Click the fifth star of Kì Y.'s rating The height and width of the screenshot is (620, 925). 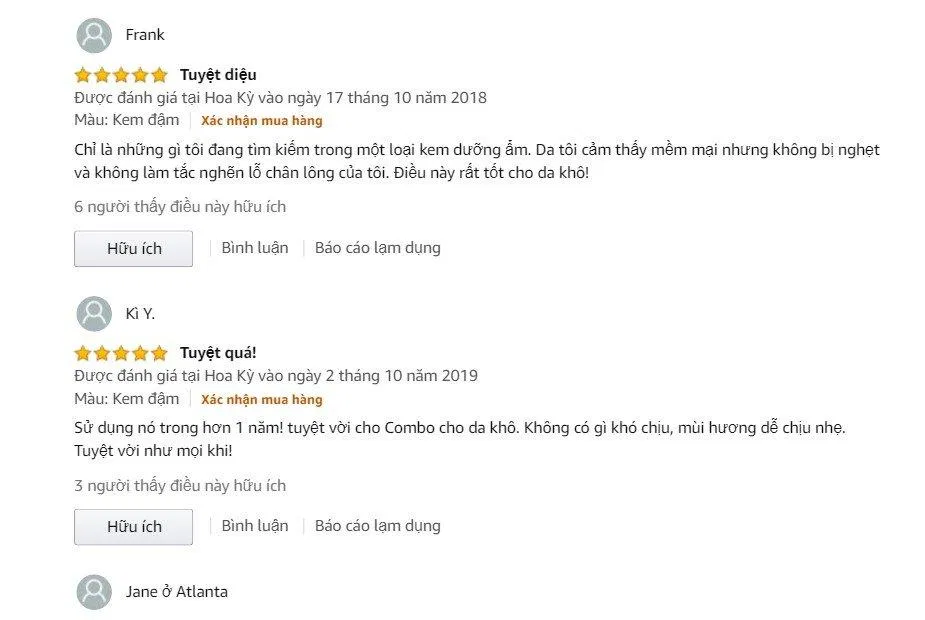coord(158,353)
